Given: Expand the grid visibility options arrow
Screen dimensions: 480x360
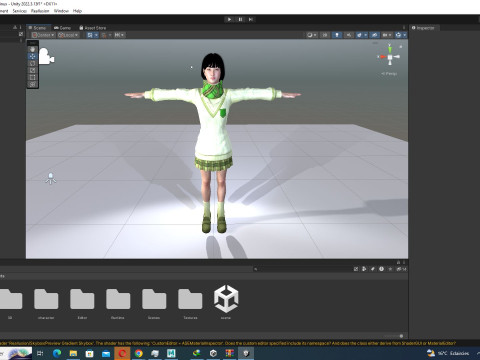Looking at the screenshot, I should [96, 35].
